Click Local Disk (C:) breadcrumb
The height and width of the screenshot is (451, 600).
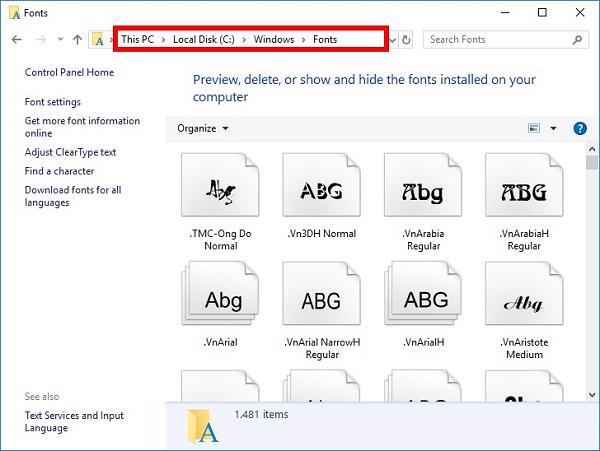point(204,39)
